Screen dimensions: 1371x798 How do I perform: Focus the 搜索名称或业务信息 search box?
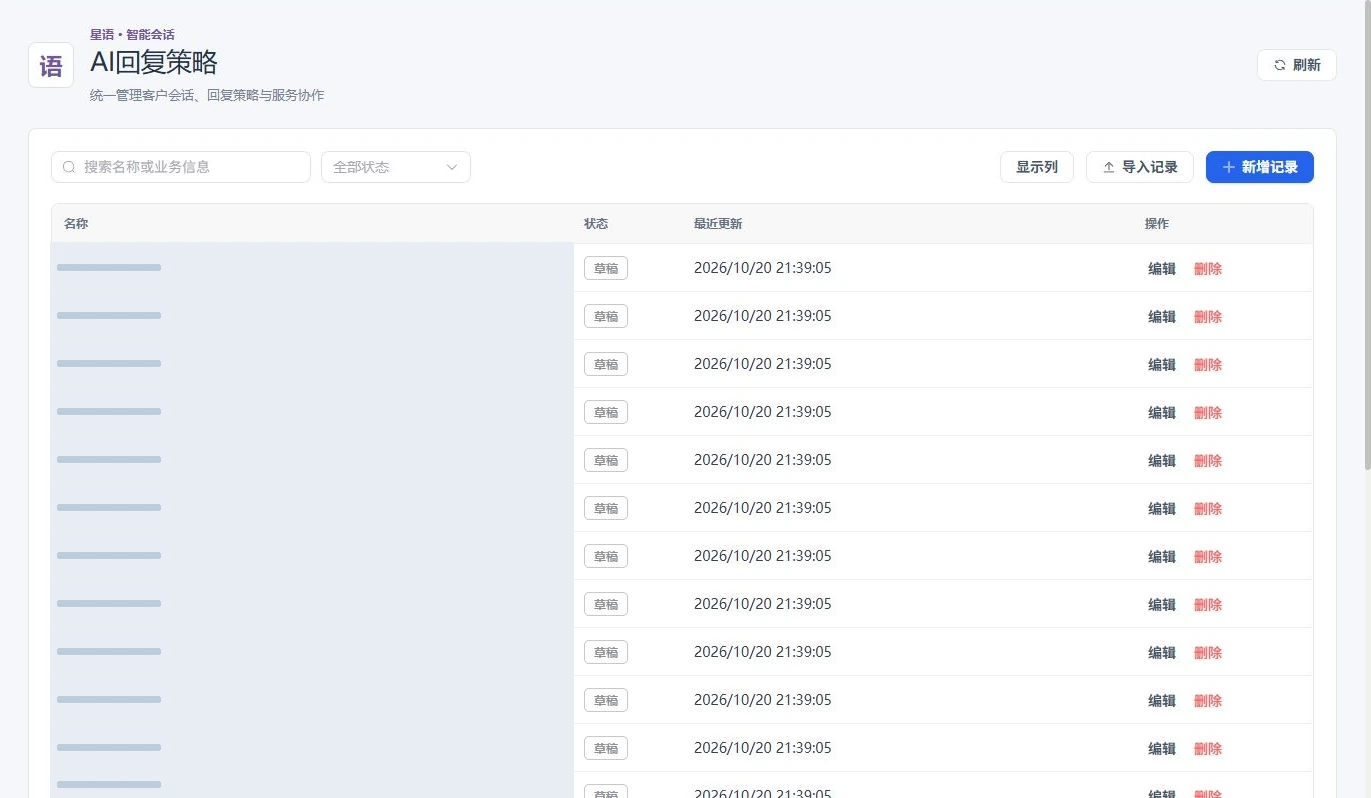[x=181, y=167]
